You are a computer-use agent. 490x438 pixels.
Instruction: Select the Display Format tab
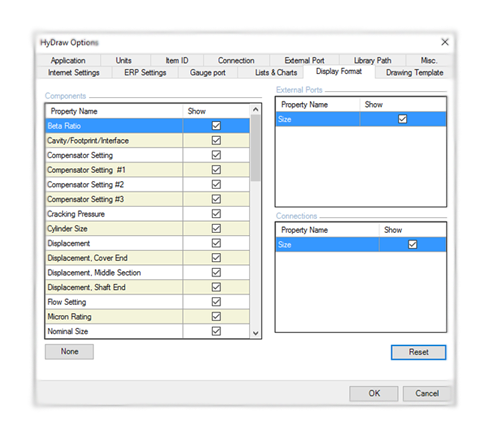pos(339,71)
